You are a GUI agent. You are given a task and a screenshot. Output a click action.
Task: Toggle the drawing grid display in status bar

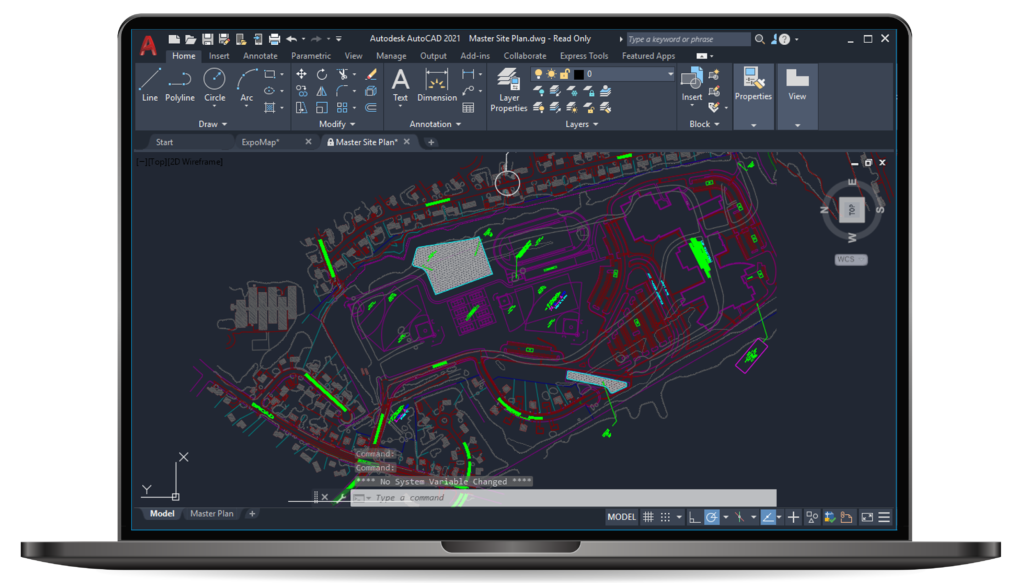(x=649, y=517)
